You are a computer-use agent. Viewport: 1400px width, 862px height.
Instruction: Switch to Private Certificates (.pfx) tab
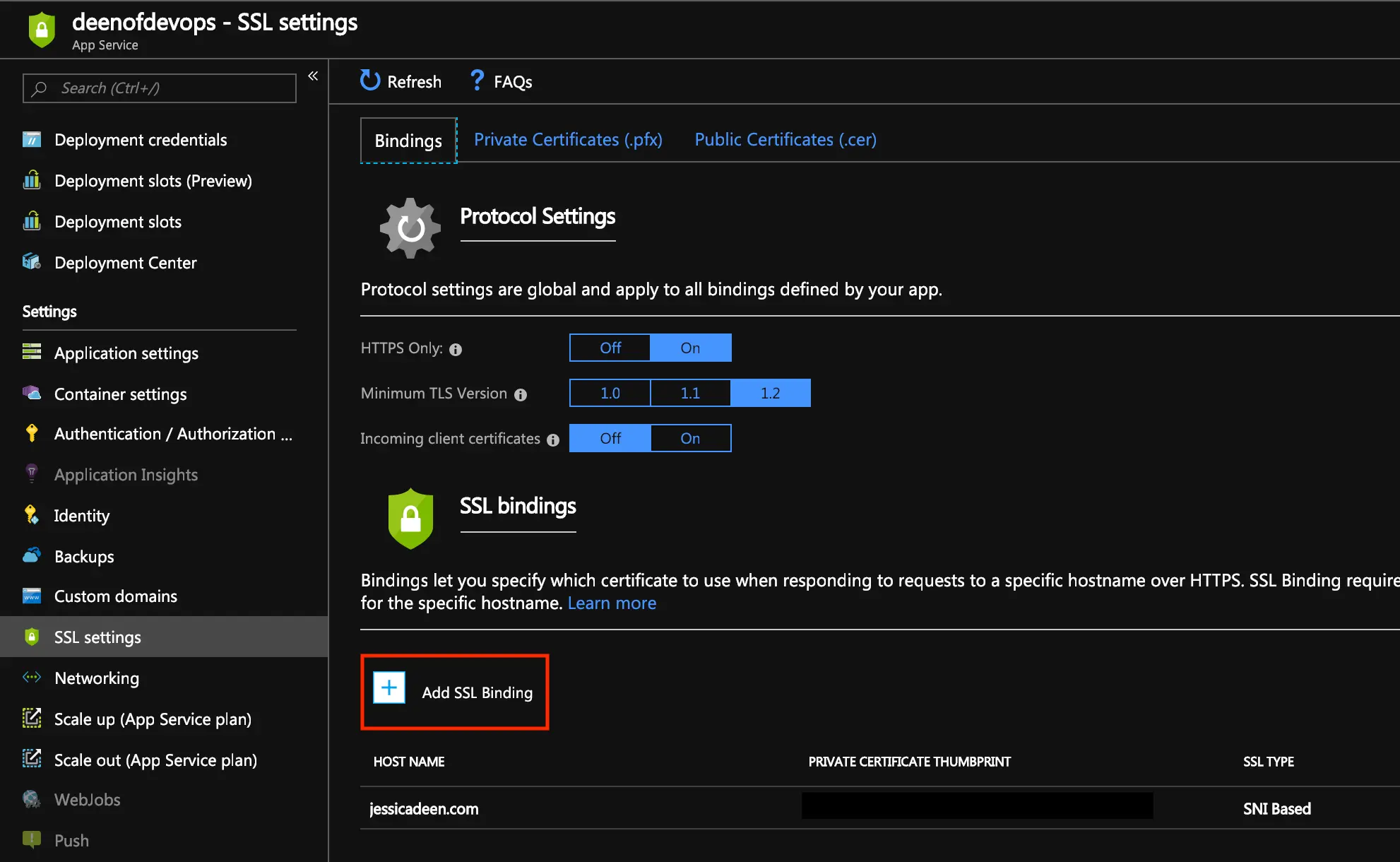pos(568,140)
